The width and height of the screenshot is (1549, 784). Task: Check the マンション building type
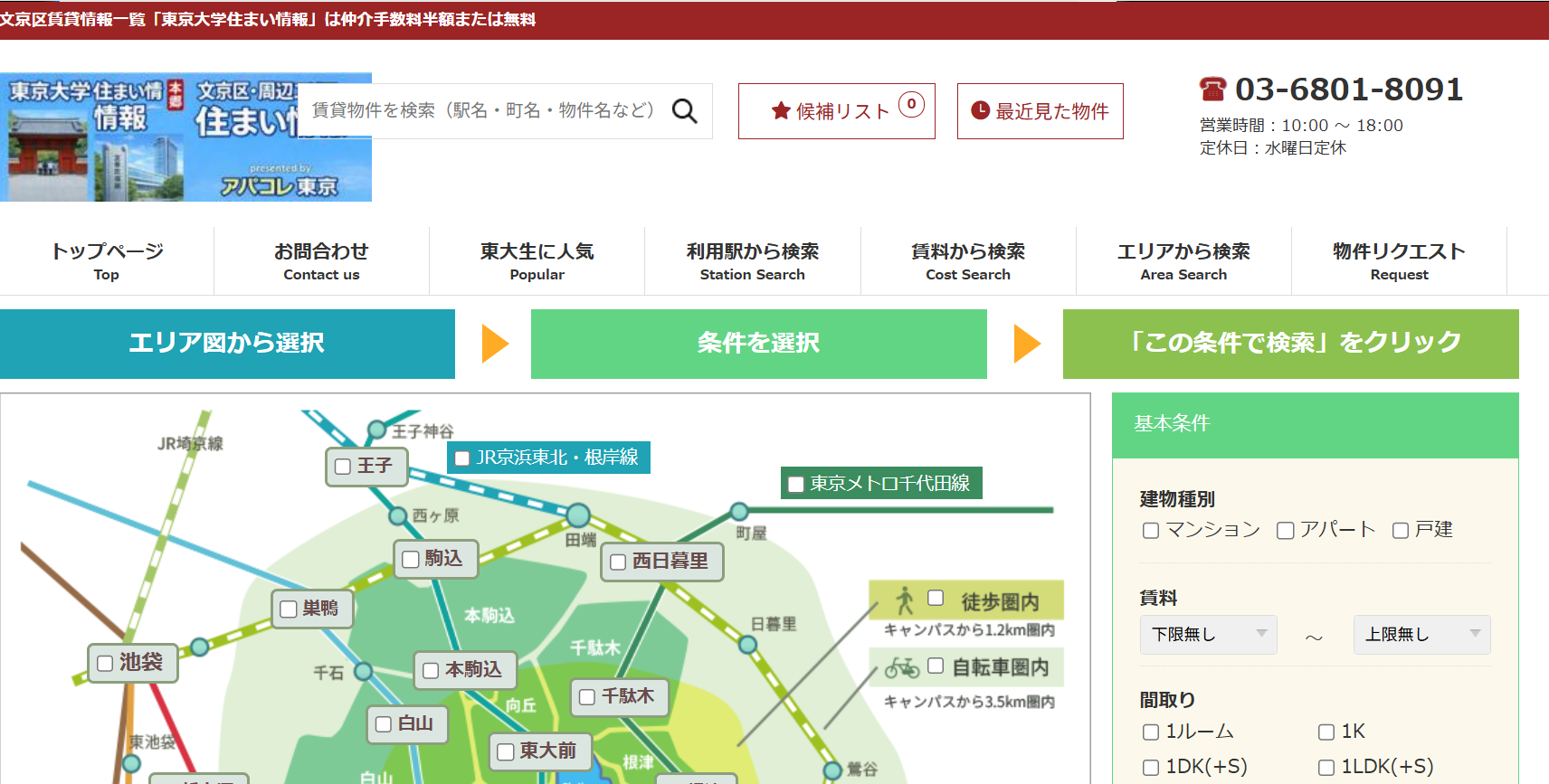[x=1151, y=531]
